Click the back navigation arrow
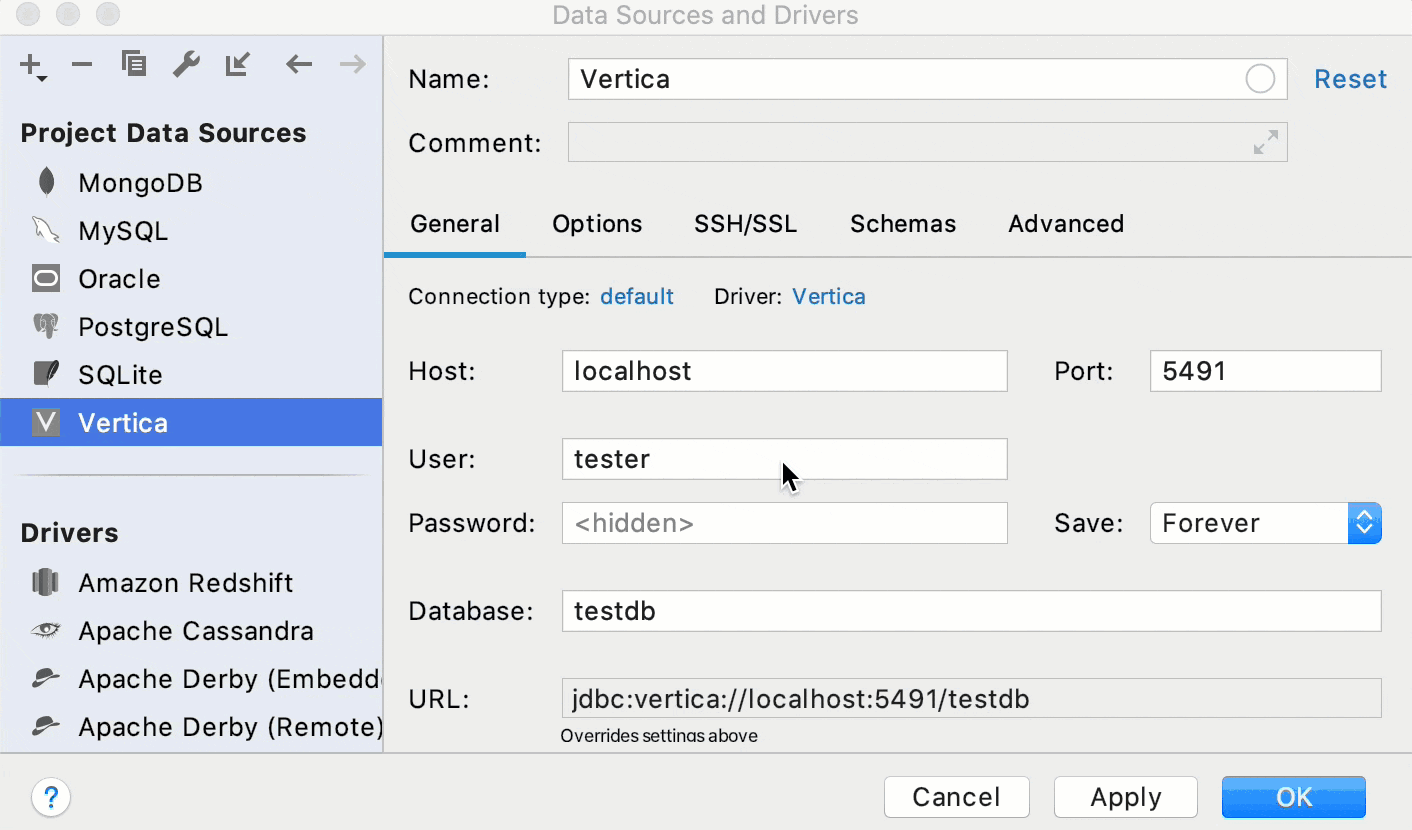 [x=298, y=63]
